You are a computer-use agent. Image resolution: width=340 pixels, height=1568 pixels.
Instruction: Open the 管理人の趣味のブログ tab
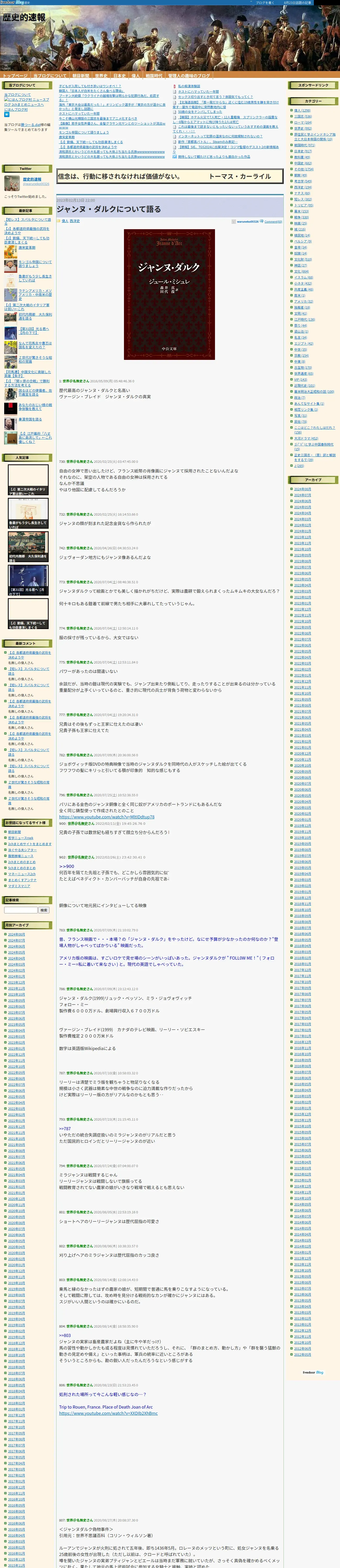pos(189,76)
